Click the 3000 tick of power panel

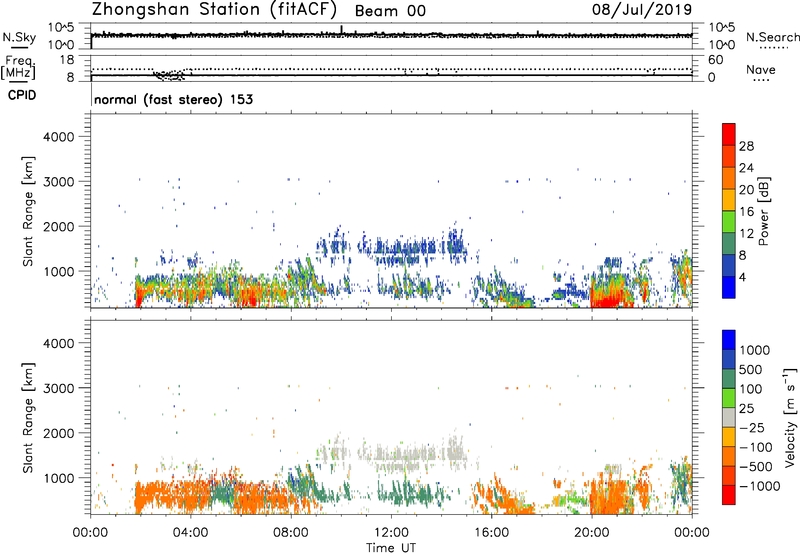59,182
